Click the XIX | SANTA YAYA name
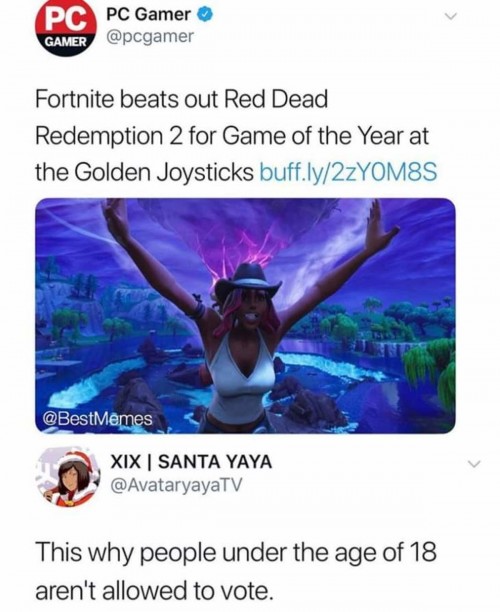Viewport: 500px width, 612px height. point(191,462)
